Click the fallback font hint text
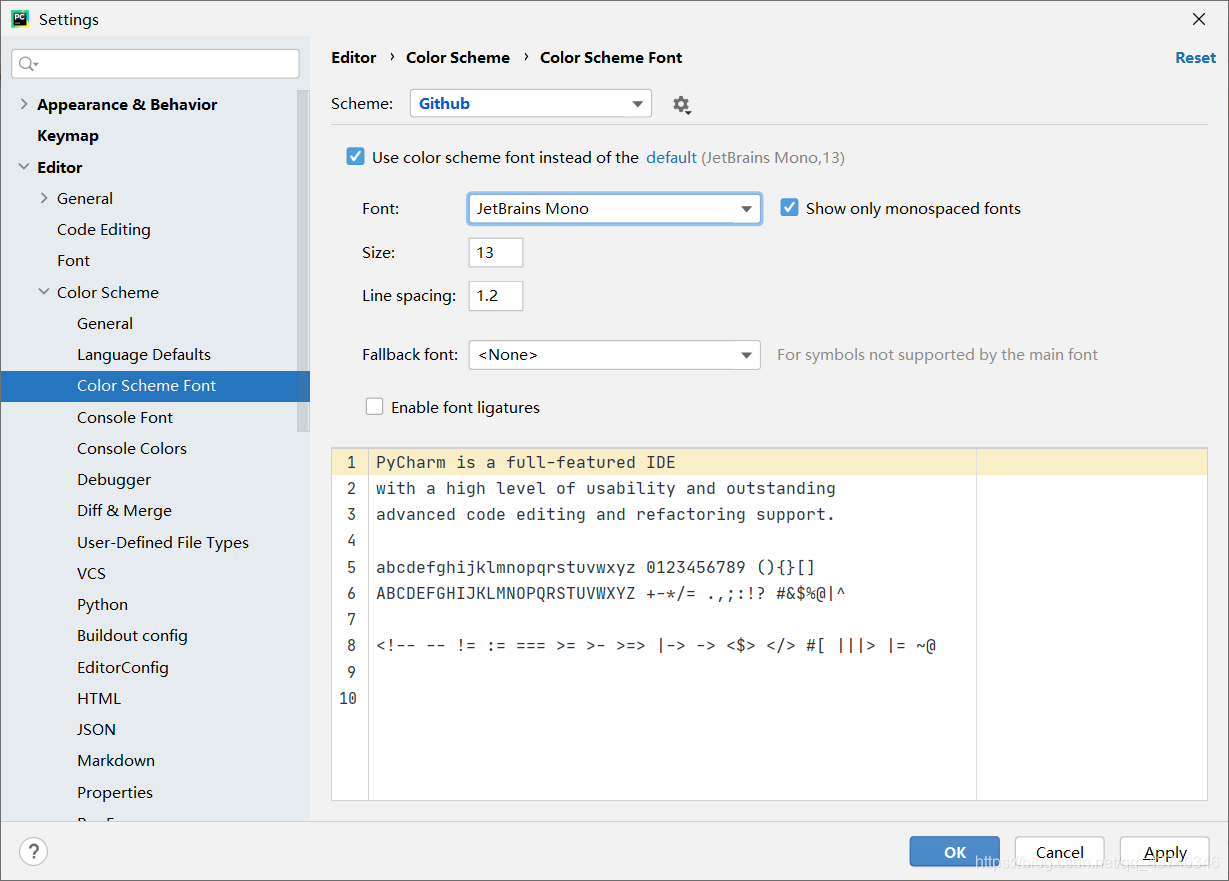 937,354
